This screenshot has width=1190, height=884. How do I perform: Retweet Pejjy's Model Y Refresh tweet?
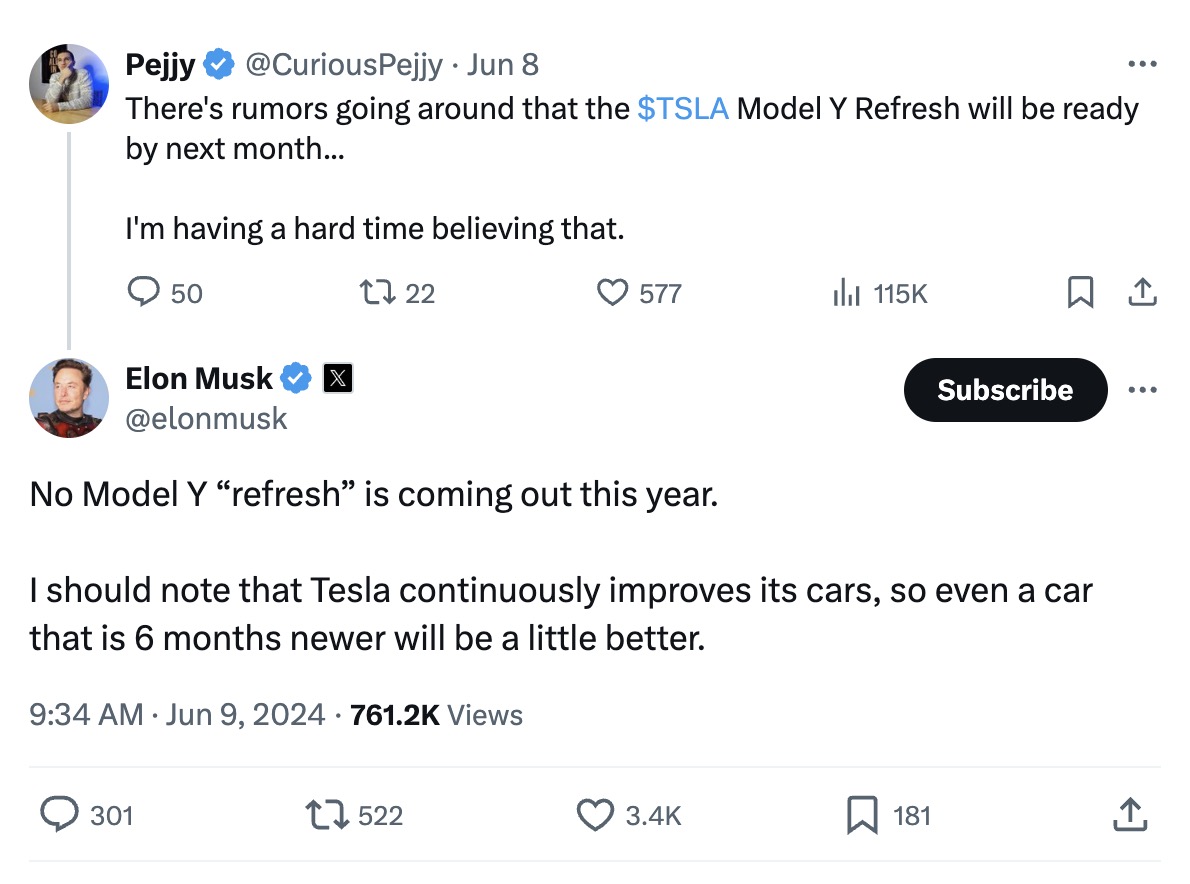point(377,292)
